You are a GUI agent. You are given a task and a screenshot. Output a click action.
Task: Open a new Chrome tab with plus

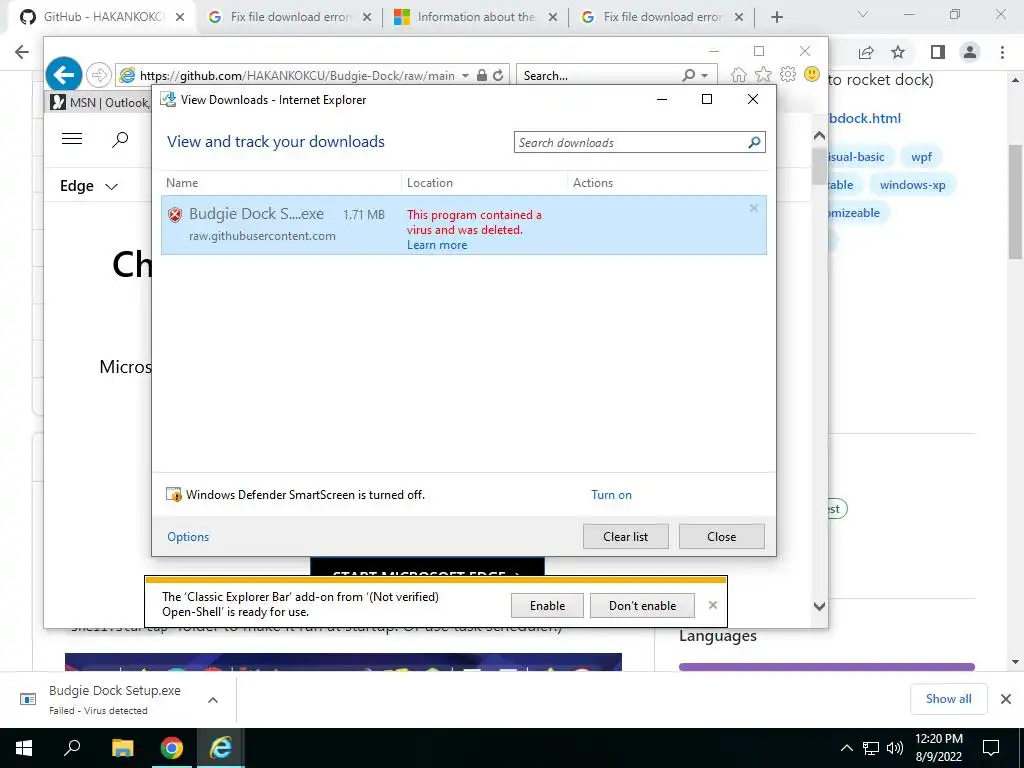coord(776,18)
